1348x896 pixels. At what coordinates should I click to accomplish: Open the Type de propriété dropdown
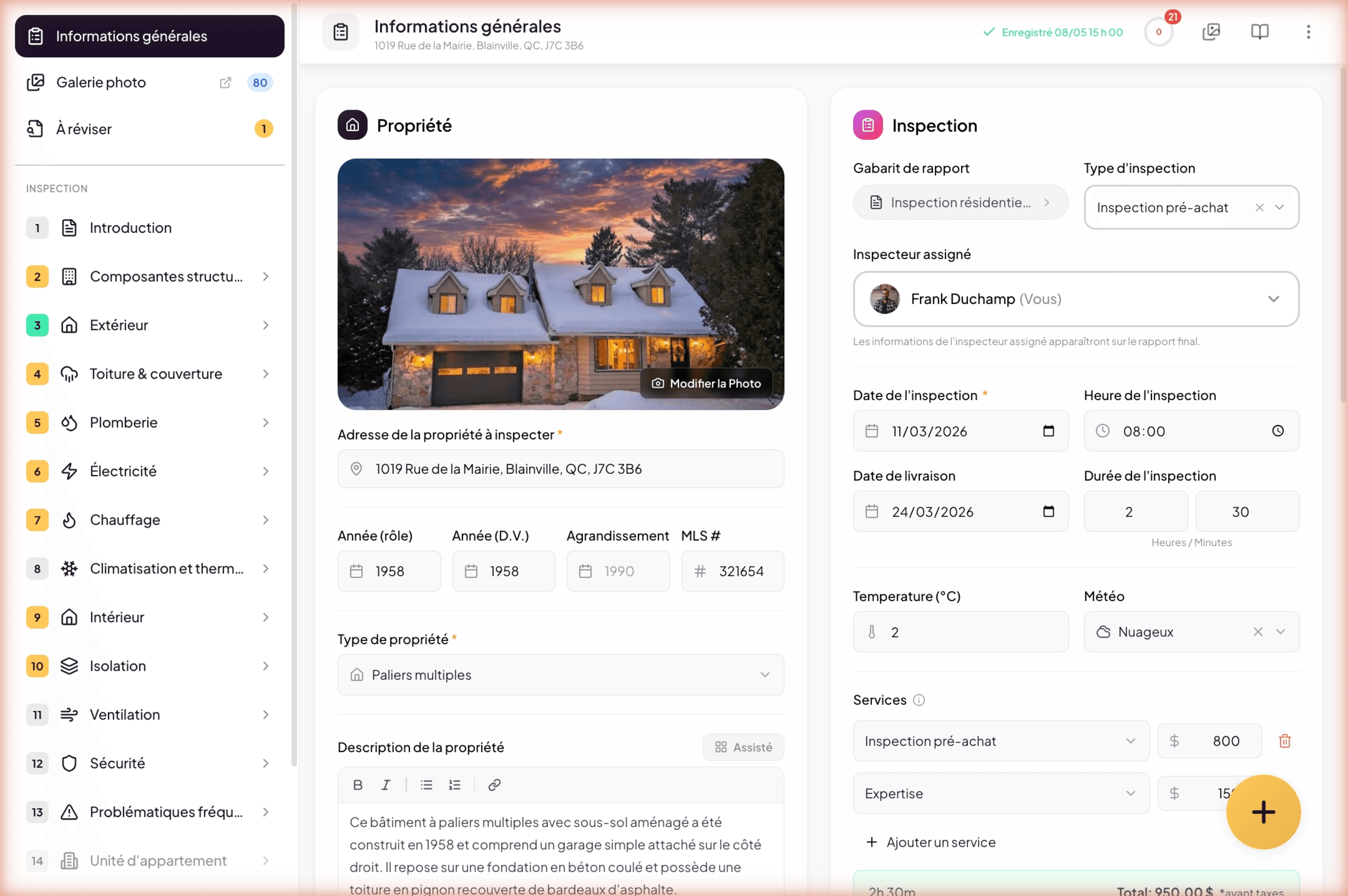[561, 675]
